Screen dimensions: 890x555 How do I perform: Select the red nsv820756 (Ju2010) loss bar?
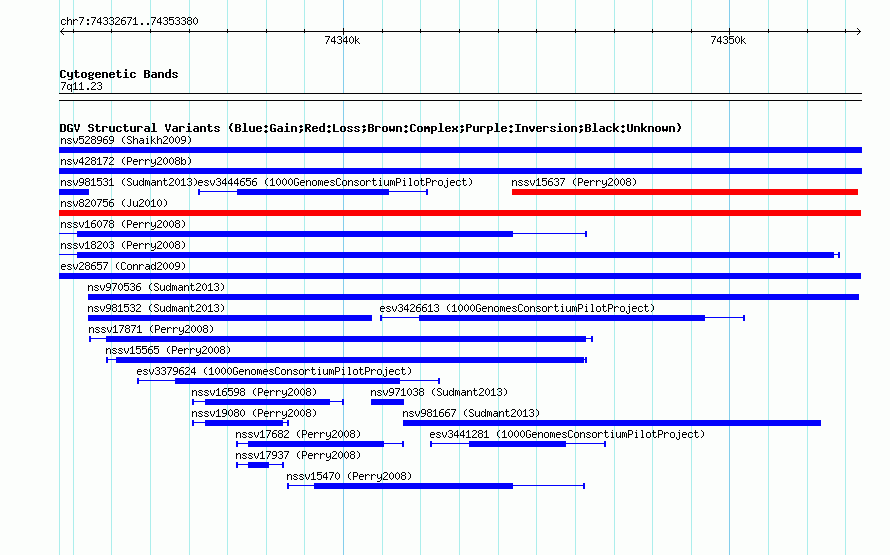[x=460, y=213]
